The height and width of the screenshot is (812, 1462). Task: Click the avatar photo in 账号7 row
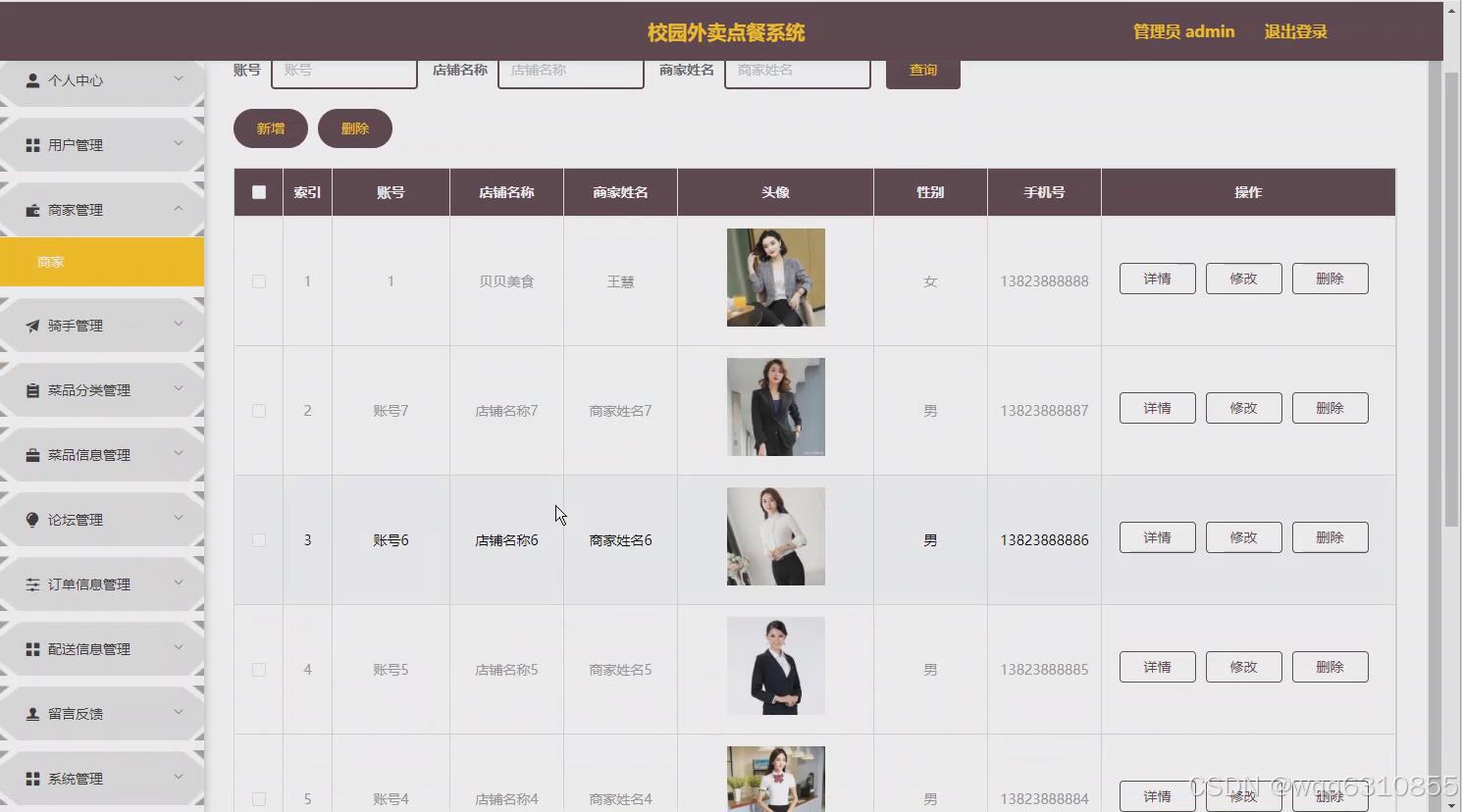[x=776, y=407]
